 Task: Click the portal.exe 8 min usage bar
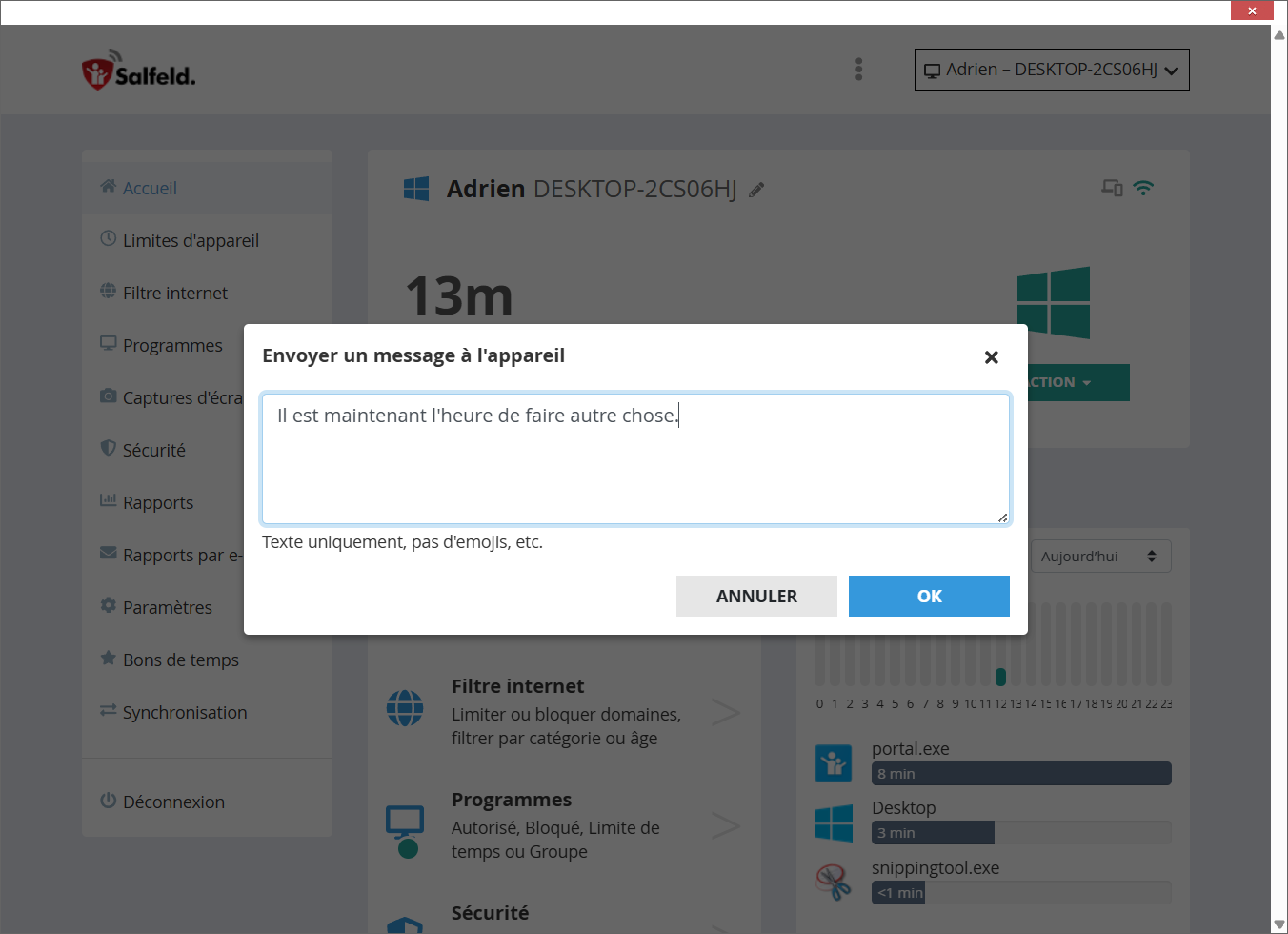tap(1021, 774)
